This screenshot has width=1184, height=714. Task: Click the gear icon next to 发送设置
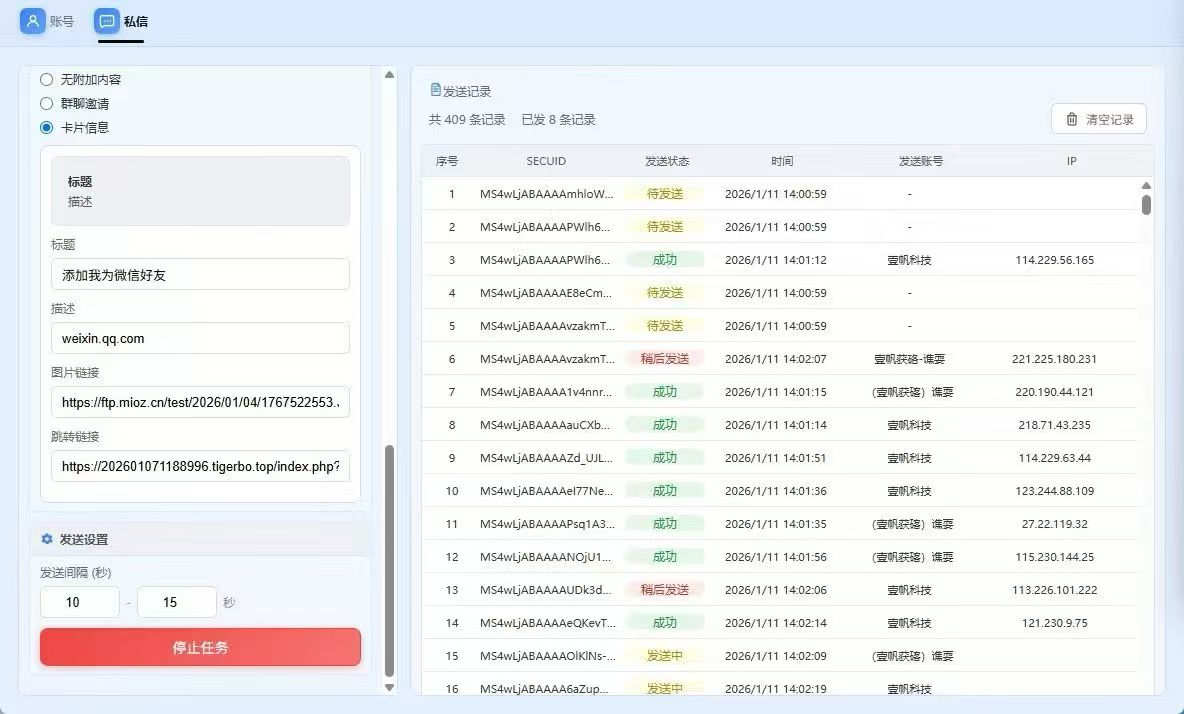point(47,539)
